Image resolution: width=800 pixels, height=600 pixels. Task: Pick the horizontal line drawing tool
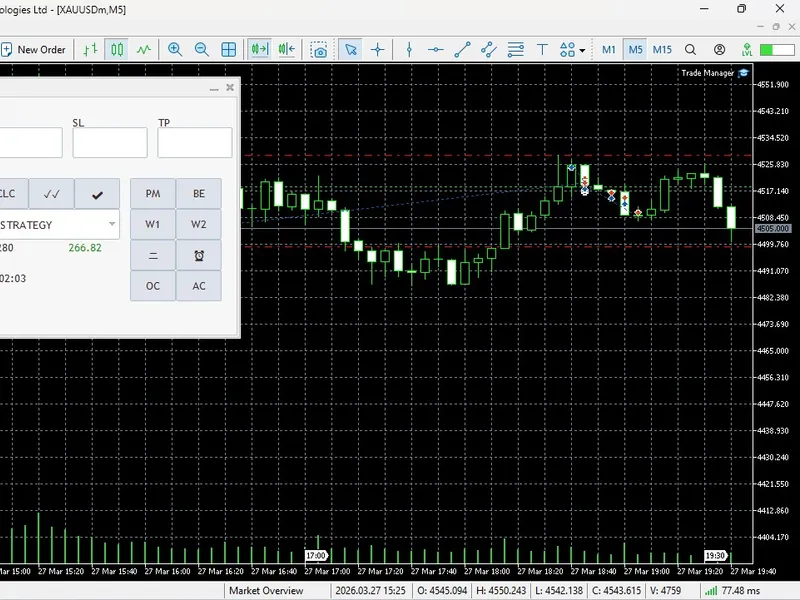pos(436,49)
